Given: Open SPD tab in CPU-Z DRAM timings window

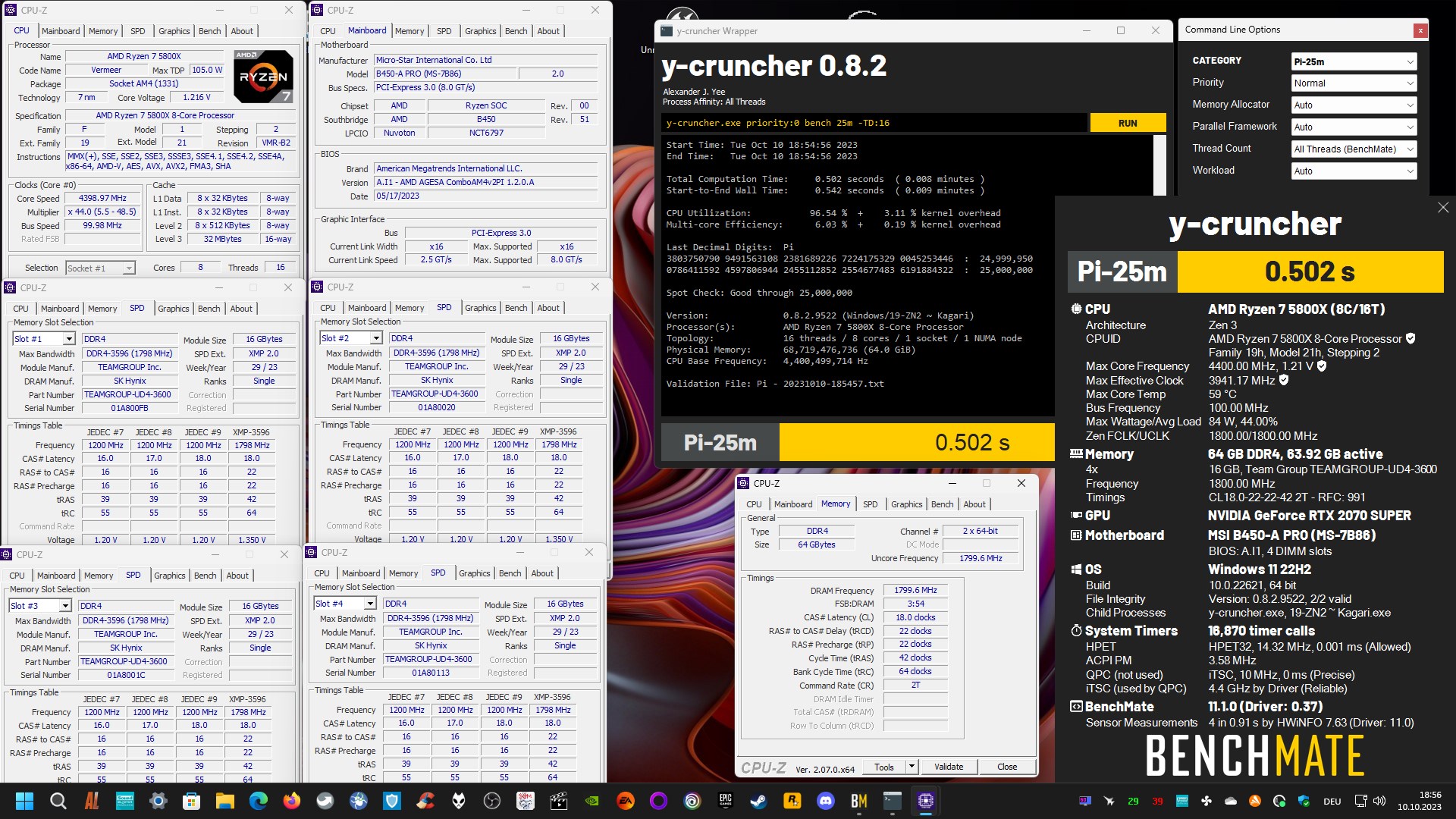Looking at the screenshot, I should pos(870,504).
